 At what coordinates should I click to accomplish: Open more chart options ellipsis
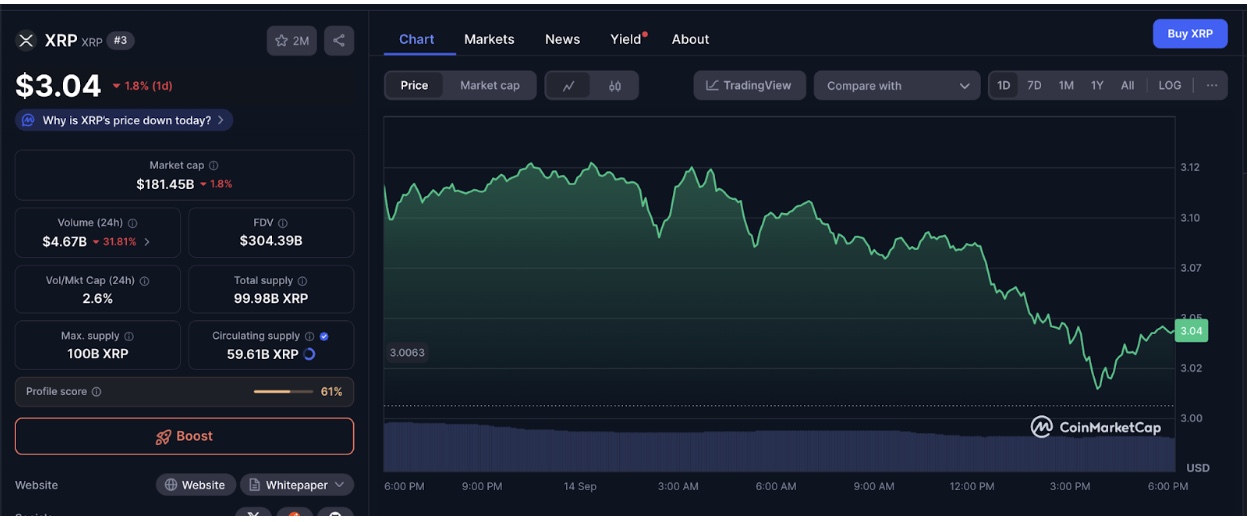pos(1212,86)
